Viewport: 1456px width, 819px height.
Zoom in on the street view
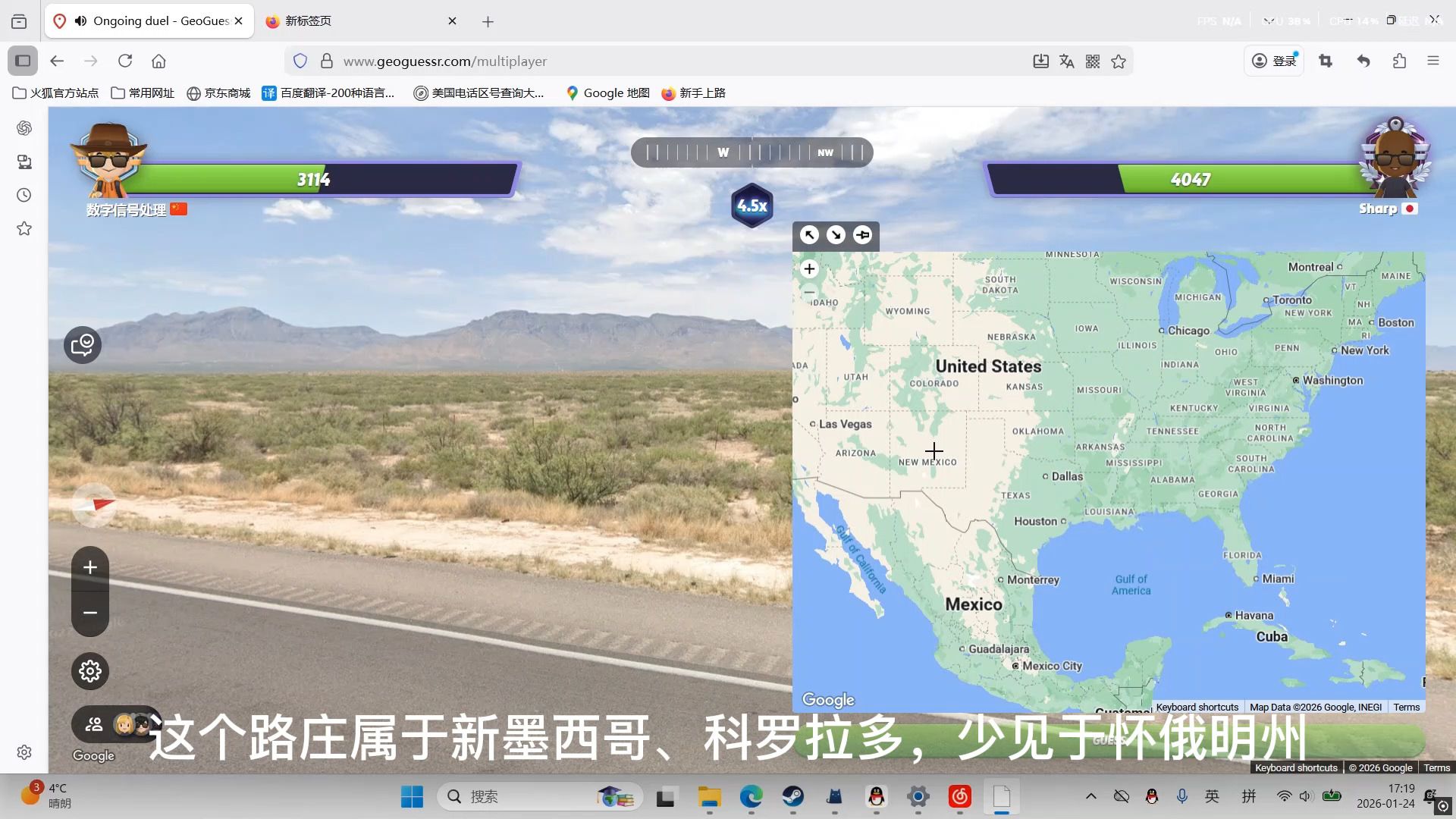point(90,567)
